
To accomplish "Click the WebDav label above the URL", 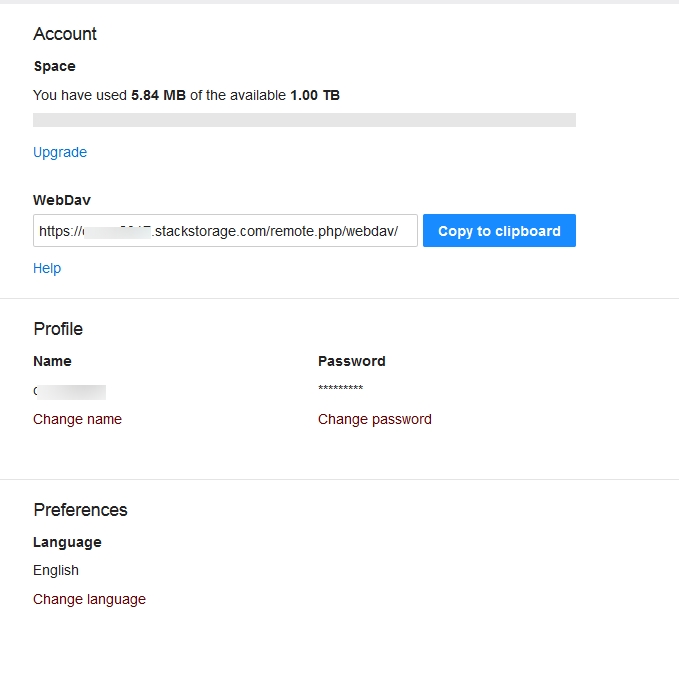I will point(62,200).
